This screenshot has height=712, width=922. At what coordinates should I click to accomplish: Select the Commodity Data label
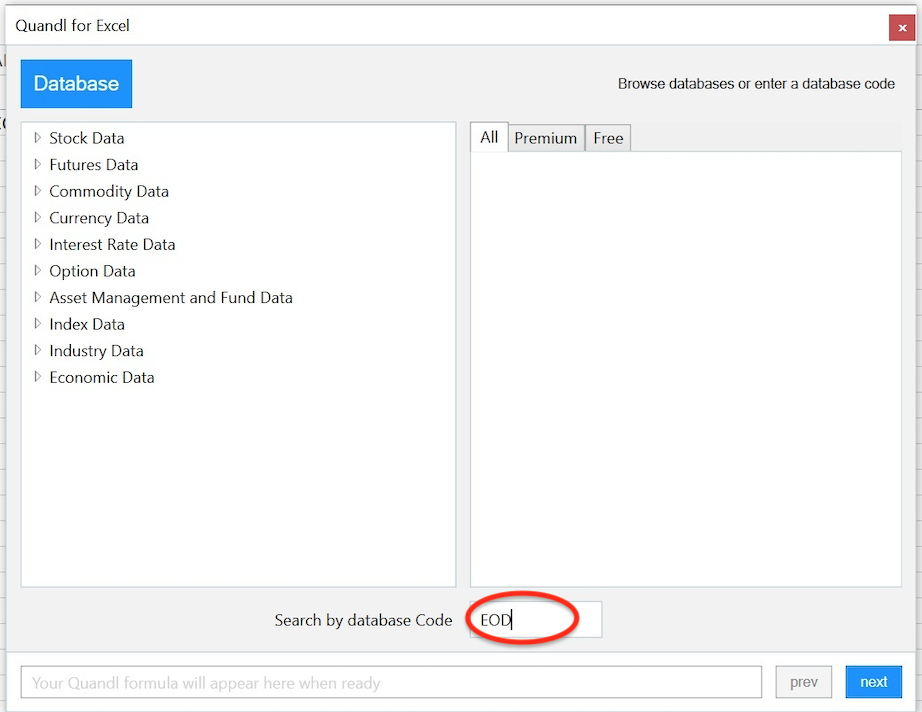pyautogui.click(x=109, y=192)
